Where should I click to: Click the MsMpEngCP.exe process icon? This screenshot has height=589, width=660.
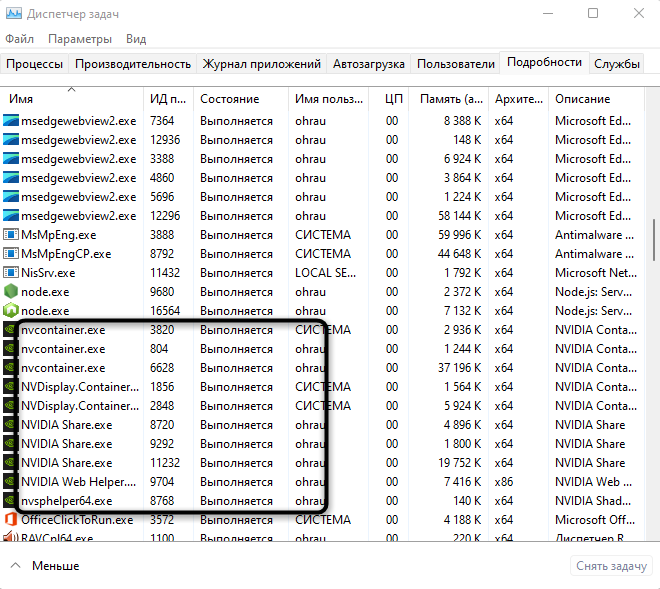click(11, 253)
